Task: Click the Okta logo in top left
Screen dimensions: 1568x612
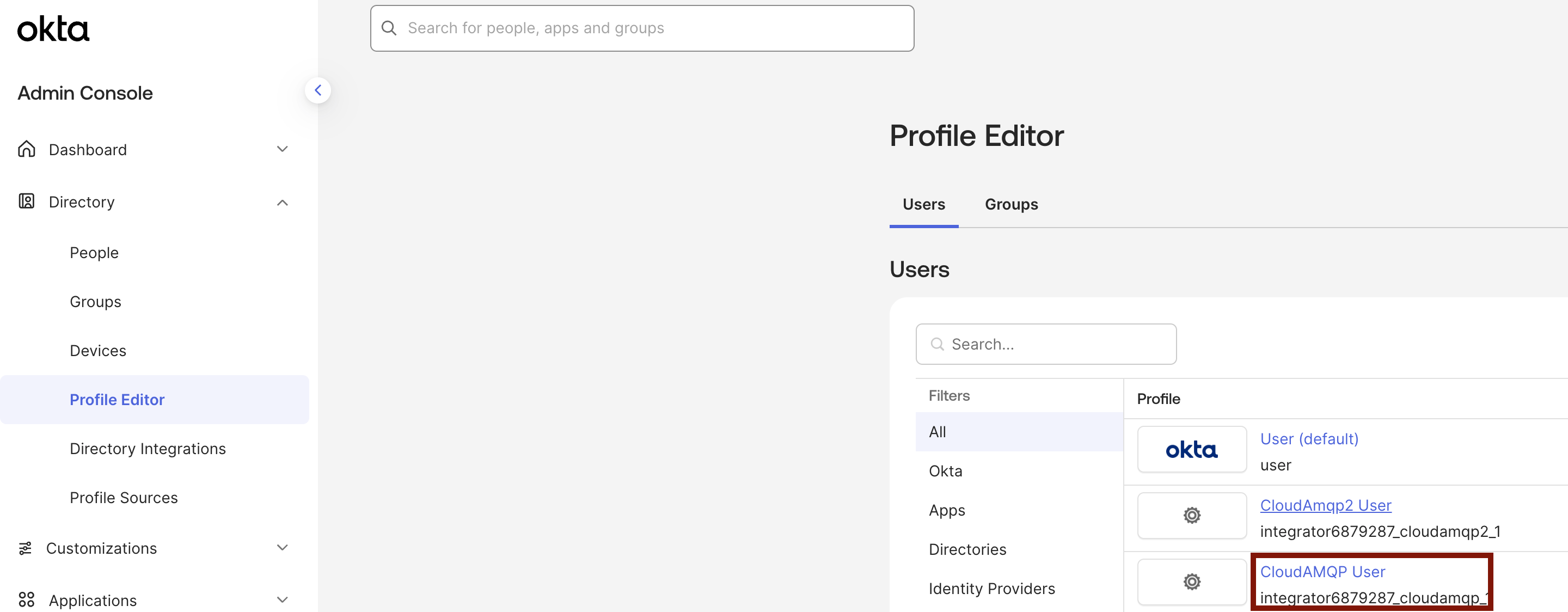Action: tap(53, 28)
